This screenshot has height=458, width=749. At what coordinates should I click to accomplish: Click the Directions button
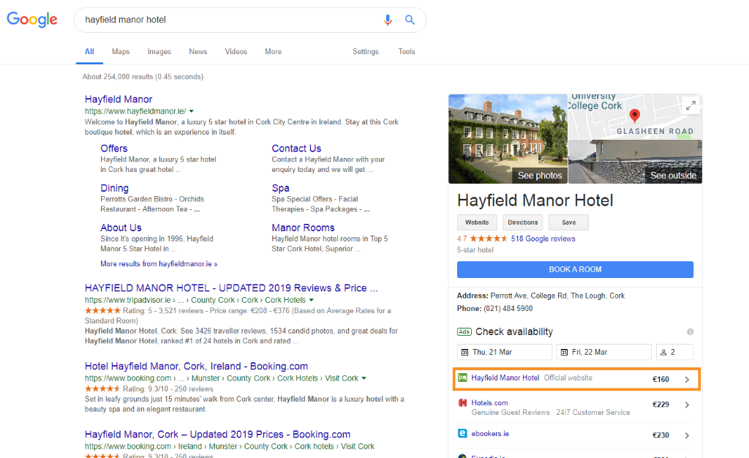(x=522, y=223)
